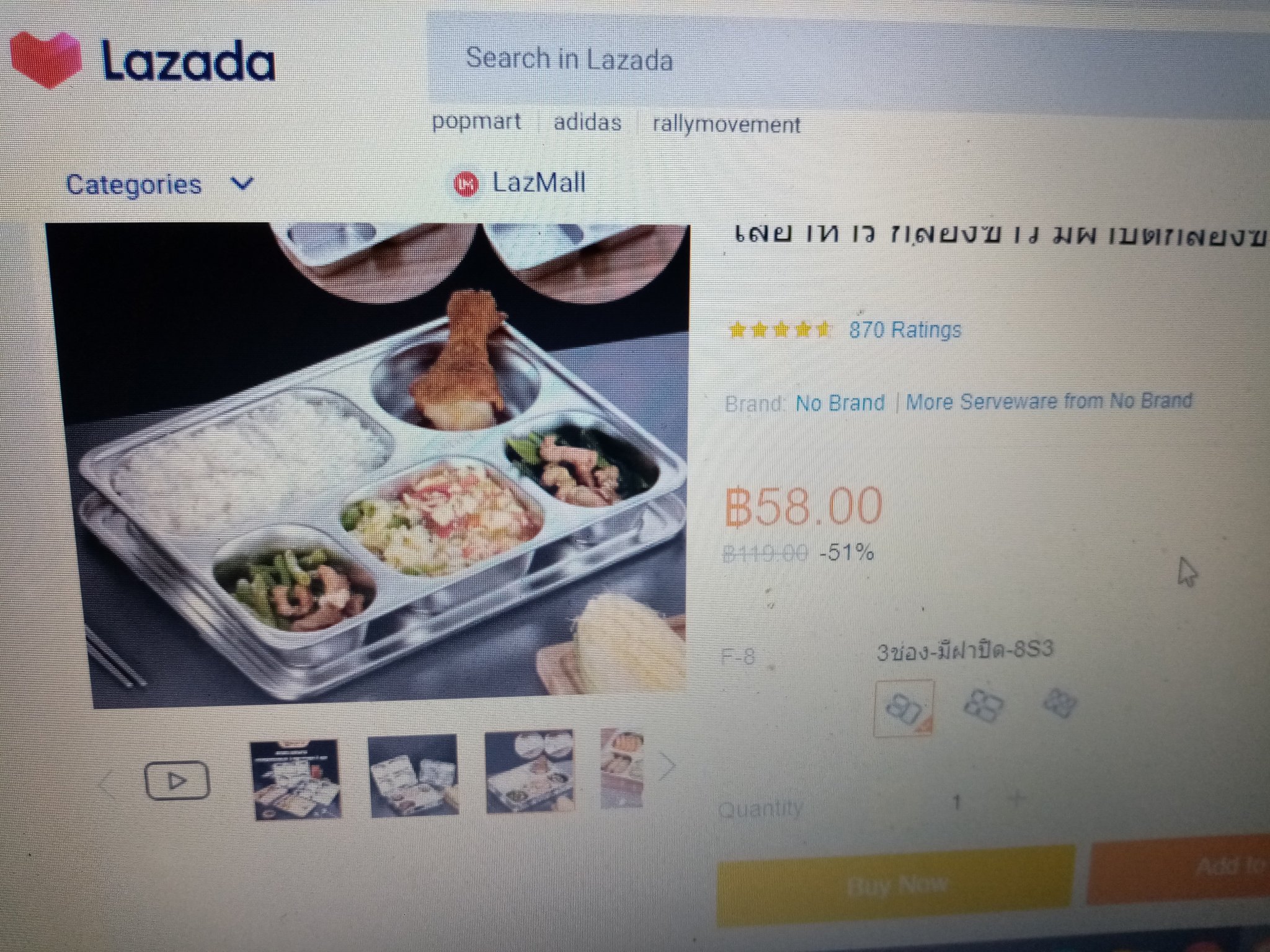Viewport: 1270px width, 952px height.
Task: Select the first tray variant option
Action: pos(903,708)
